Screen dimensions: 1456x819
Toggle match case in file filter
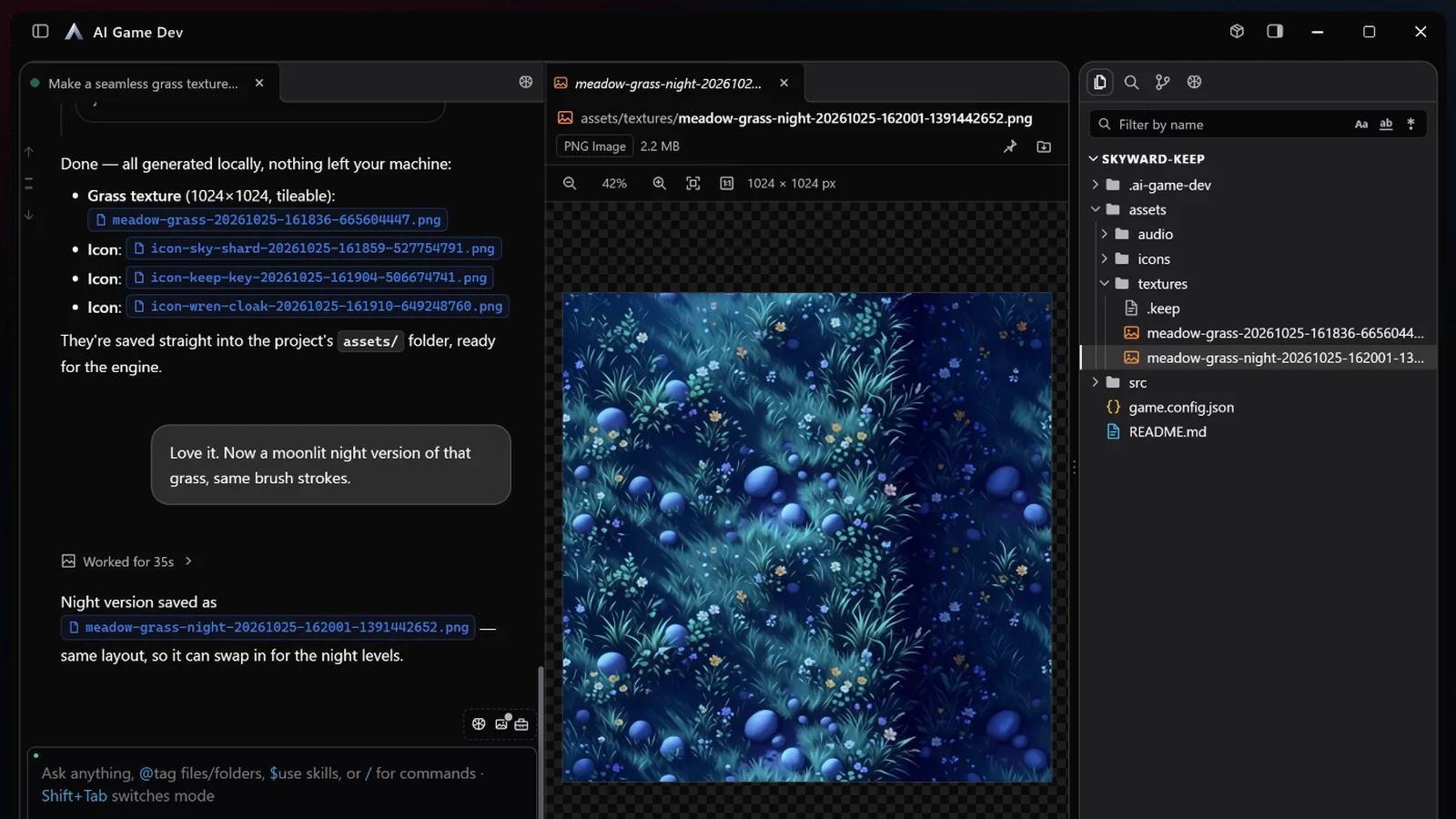tap(1361, 124)
